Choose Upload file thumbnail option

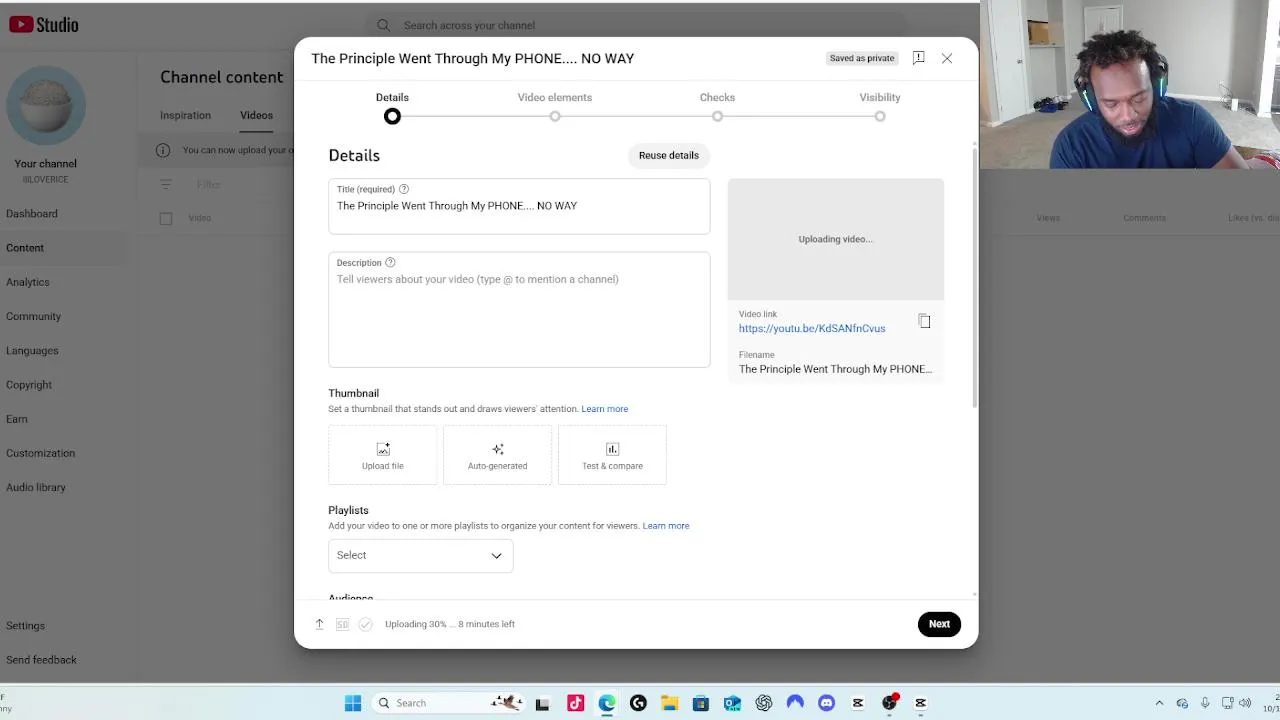[383, 455]
